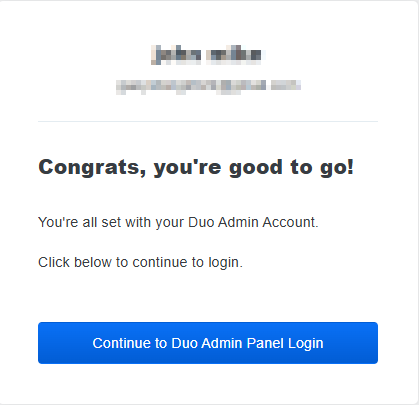Click the horizontal divider line below email
Viewport: 419px width, 405px height.
pos(208,121)
